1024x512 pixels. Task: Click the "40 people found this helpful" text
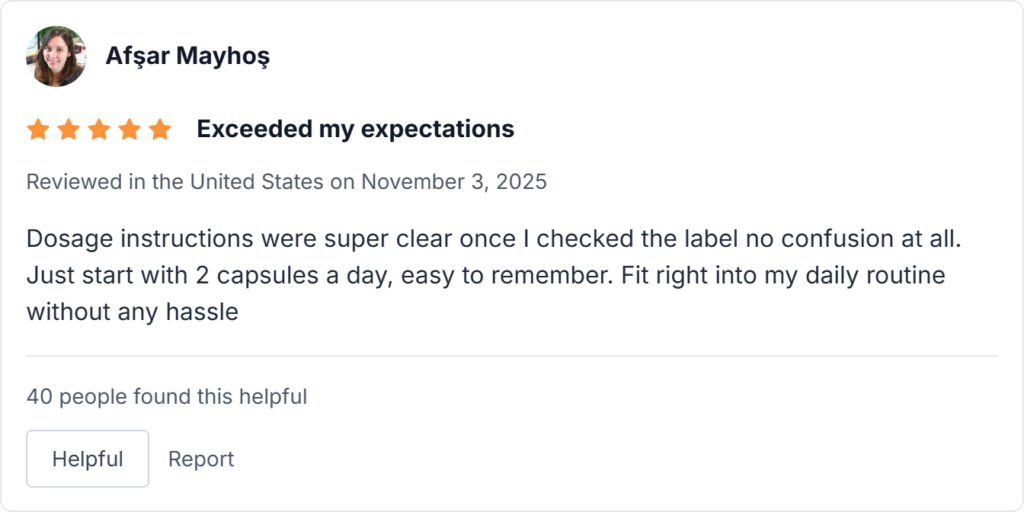[x=166, y=397]
